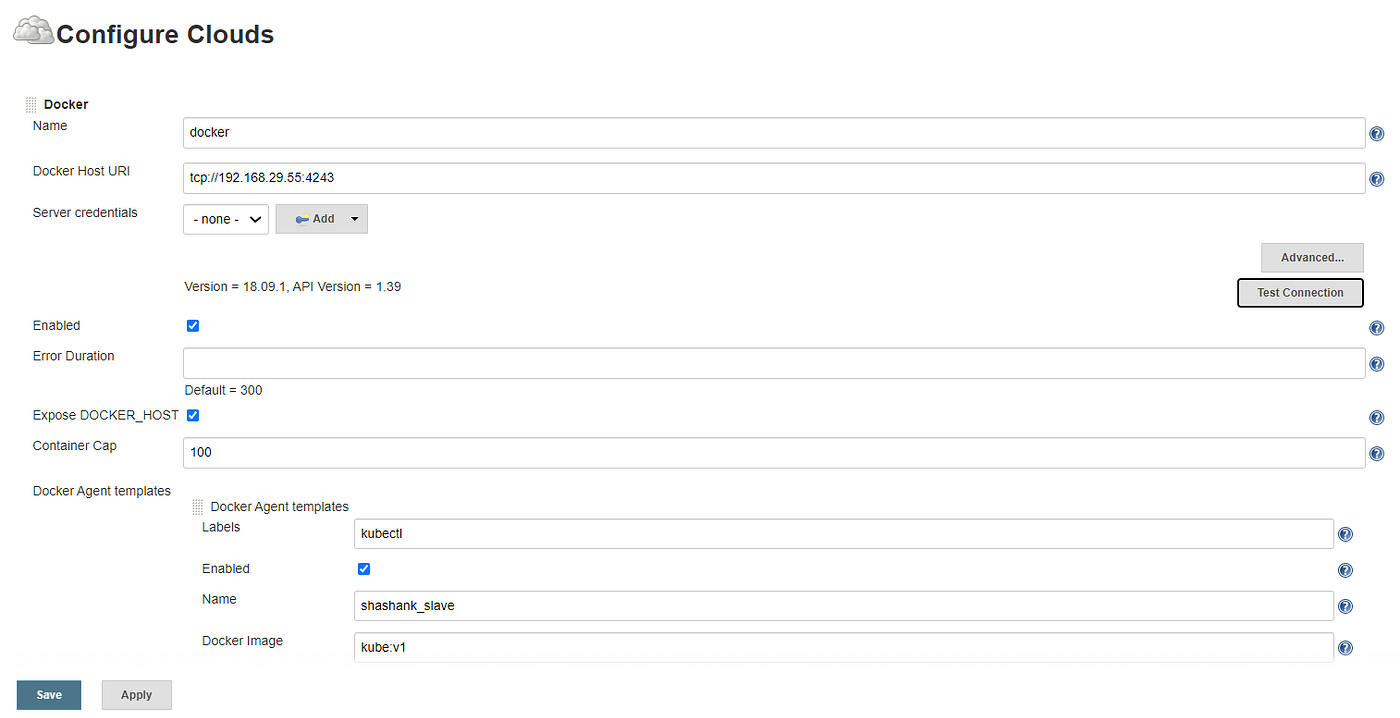Open help for the Error Duration setting
1400x718 pixels.
click(1377, 364)
